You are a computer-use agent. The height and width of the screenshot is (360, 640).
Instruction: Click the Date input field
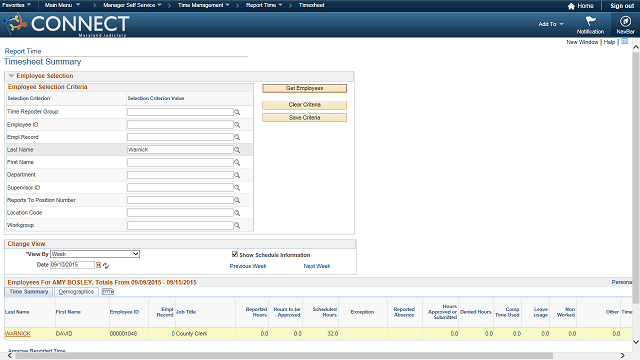point(72,265)
